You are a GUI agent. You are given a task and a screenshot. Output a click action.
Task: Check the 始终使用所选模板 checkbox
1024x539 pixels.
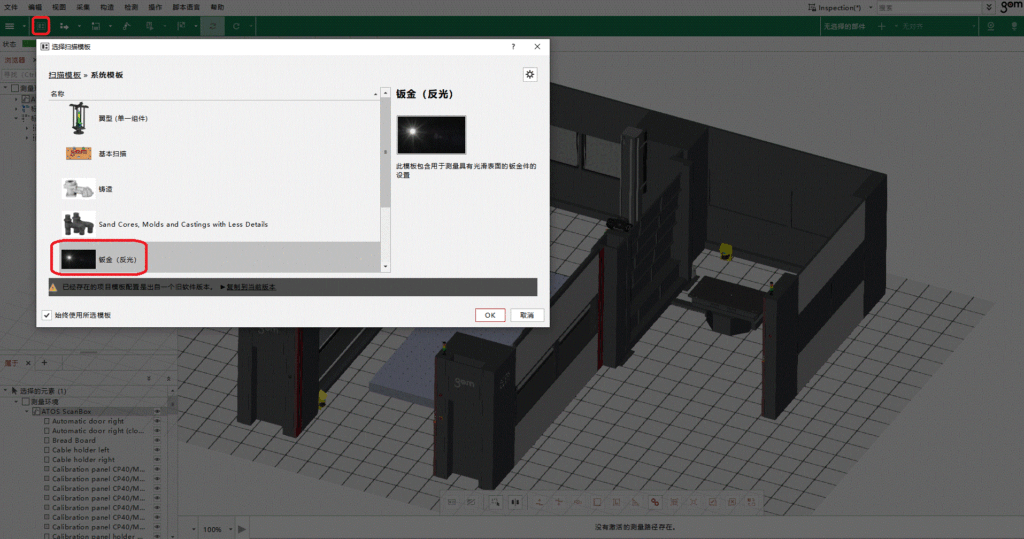tap(47, 315)
